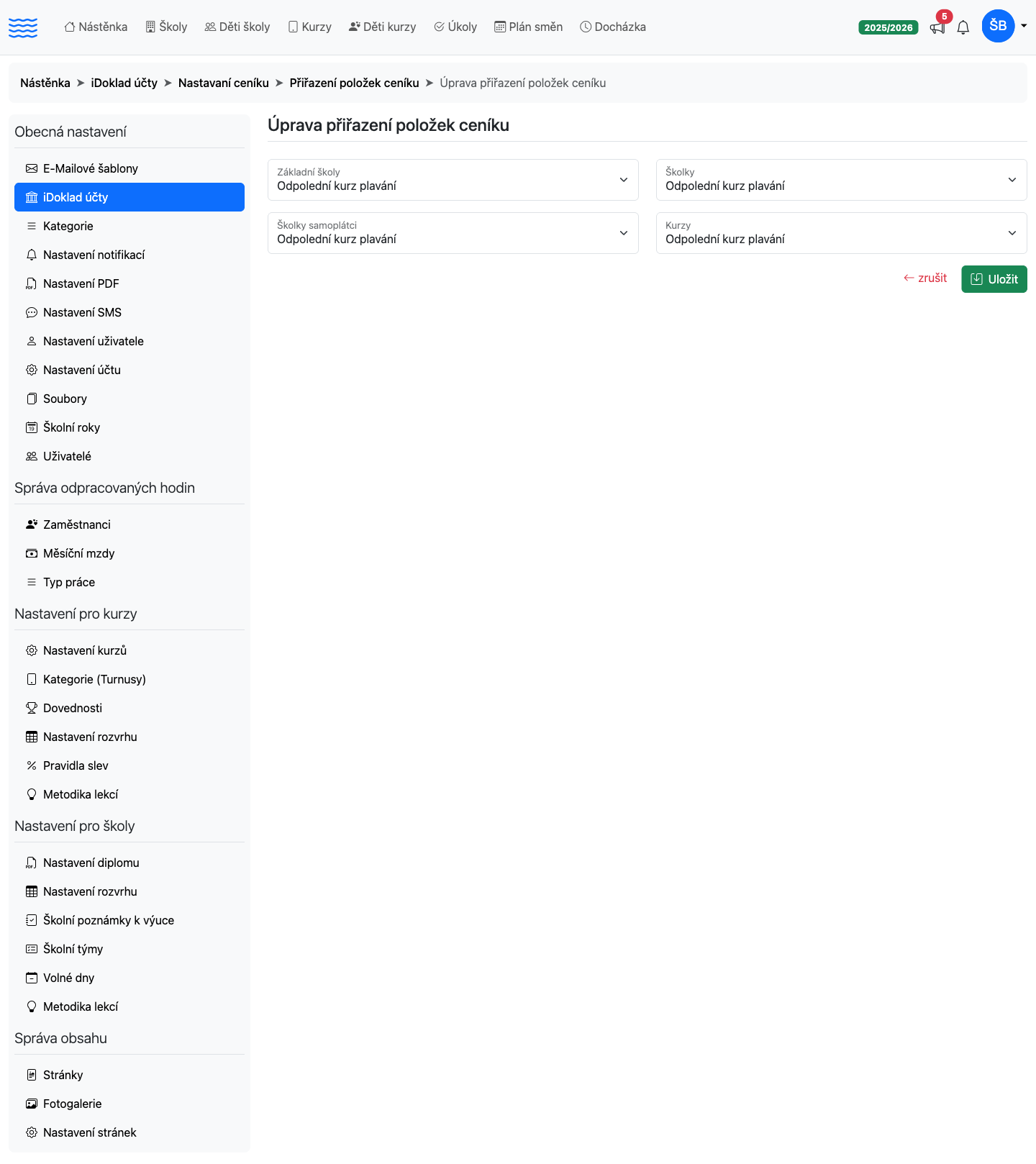Click the trophy icon beside Dovednosti
The image size is (1036, 1164).
coord(32,708)
